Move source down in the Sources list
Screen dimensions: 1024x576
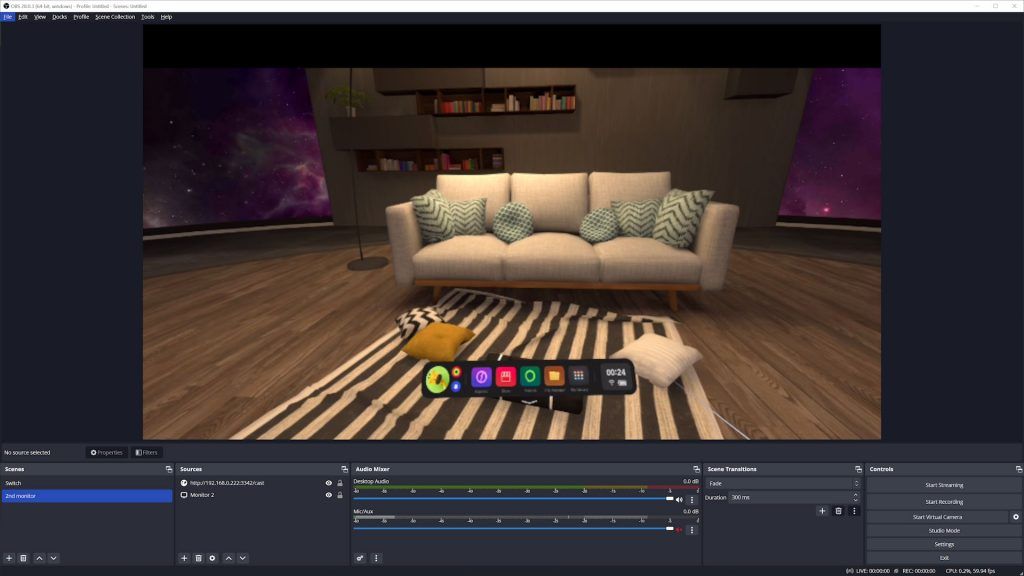point(243,558)
